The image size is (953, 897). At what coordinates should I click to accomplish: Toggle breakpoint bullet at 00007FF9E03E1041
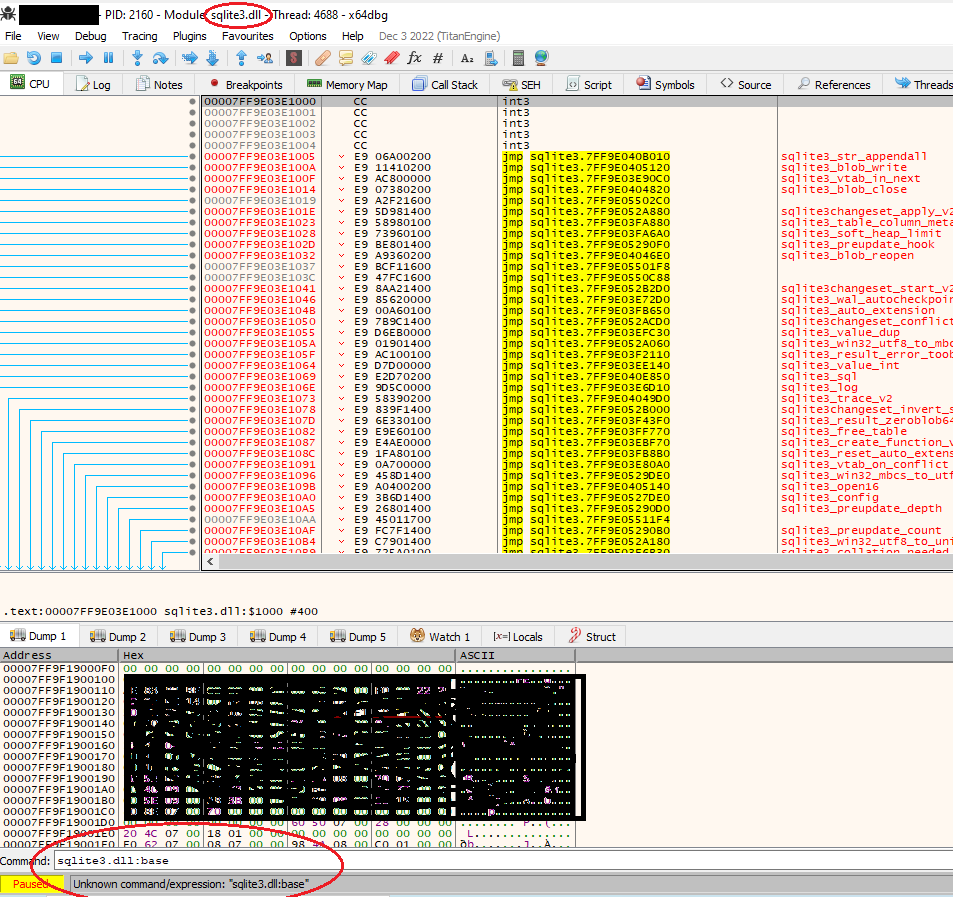click(x=193, y=289)
